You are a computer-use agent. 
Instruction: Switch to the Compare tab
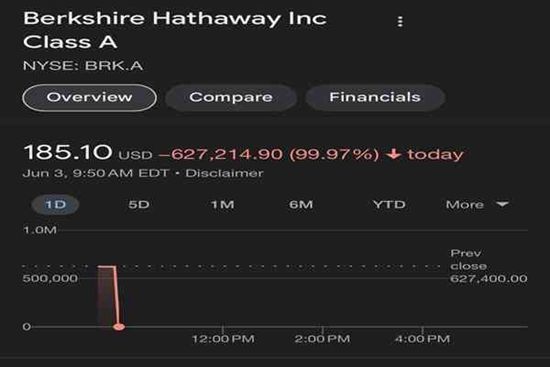tap(231, 97)
